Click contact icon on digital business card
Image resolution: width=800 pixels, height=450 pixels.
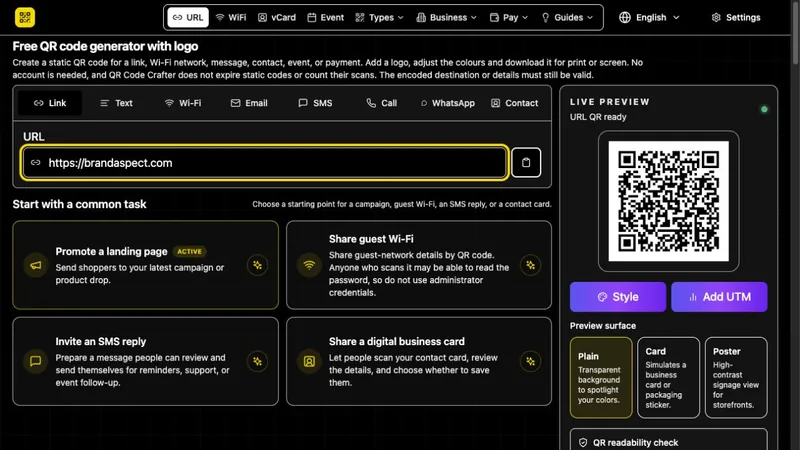tap(309, 361)
